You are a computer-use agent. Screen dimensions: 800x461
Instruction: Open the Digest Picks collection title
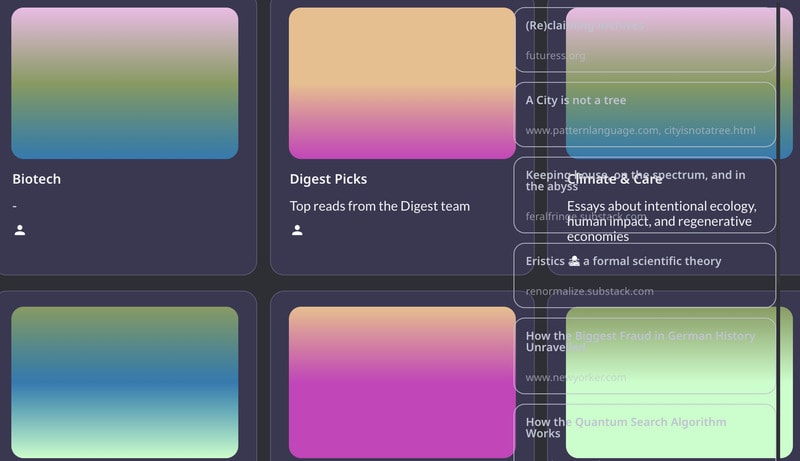pyautogui.click(x=328, y=179)
